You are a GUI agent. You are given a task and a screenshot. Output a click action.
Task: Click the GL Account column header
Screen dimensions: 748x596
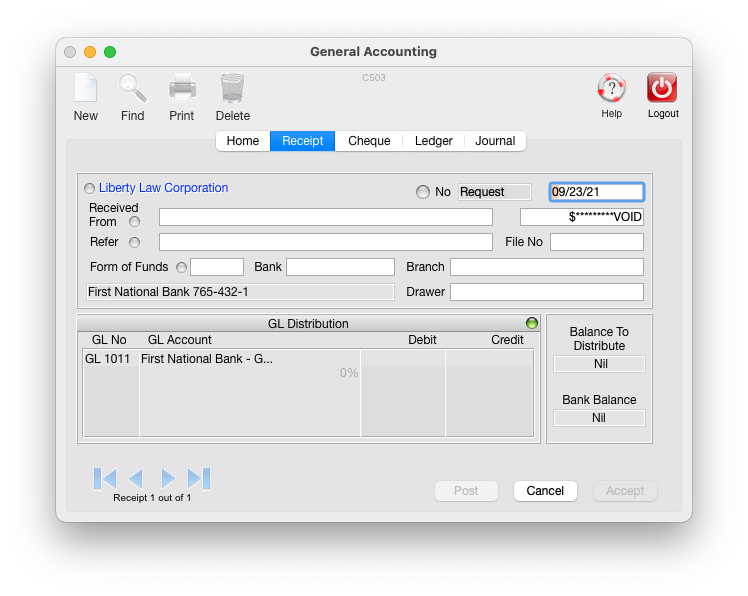pos(179,340)
